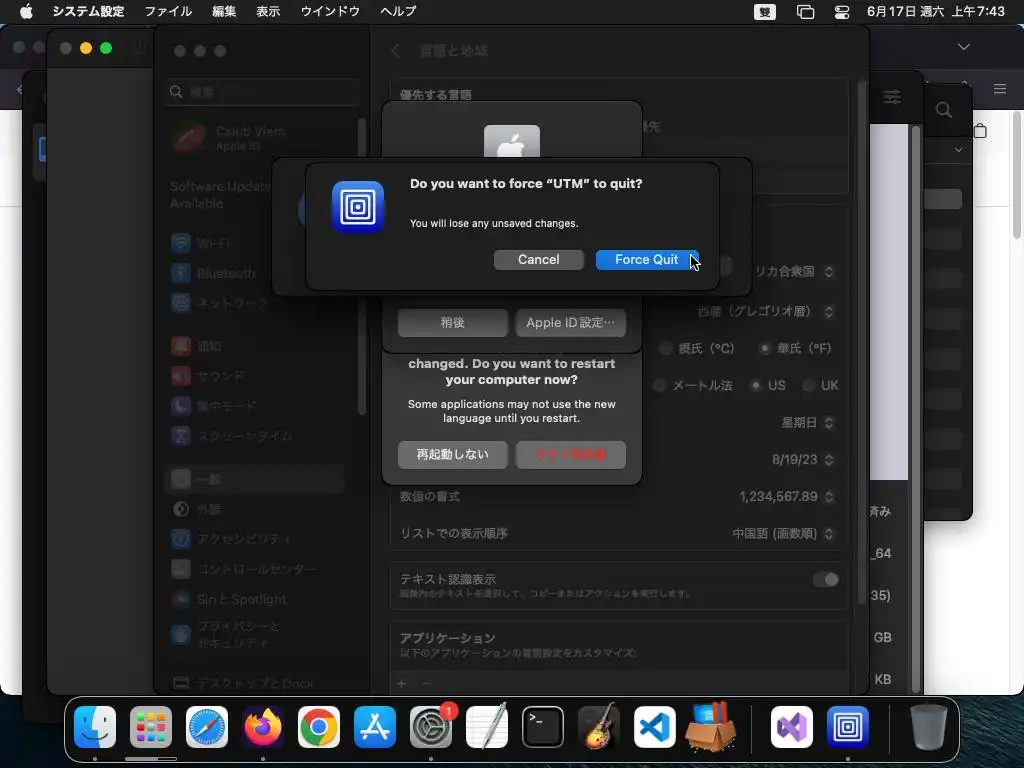Open the ファイル menu
The image size is (1024, 768).
coord(168,12)
